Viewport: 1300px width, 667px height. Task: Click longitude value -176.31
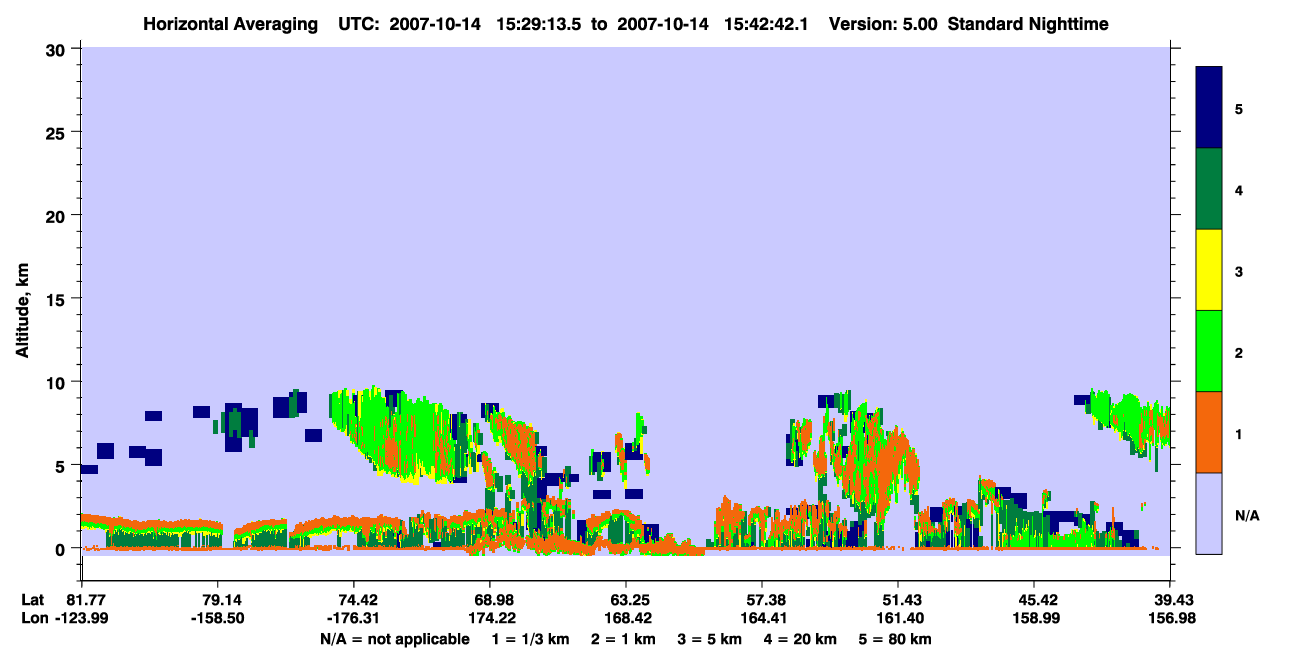(353, 618)
